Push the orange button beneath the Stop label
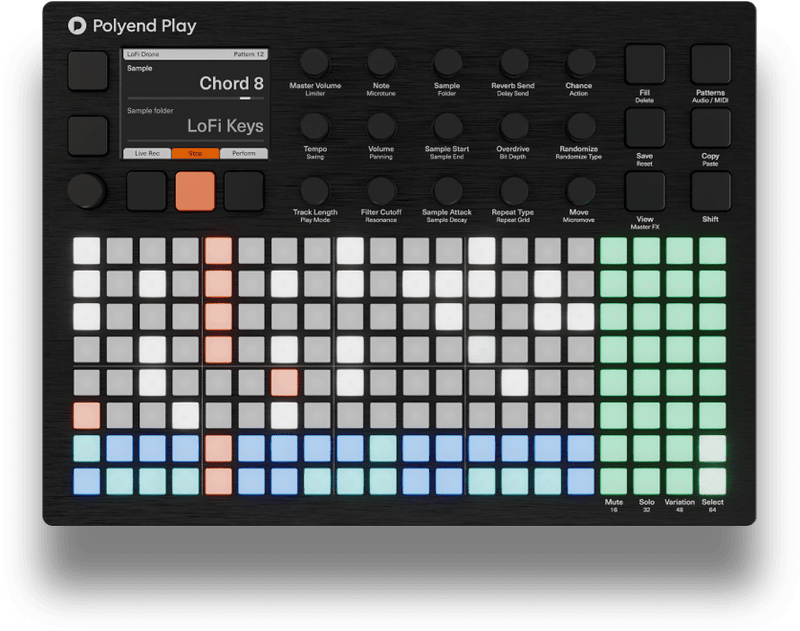 [195, 191]
